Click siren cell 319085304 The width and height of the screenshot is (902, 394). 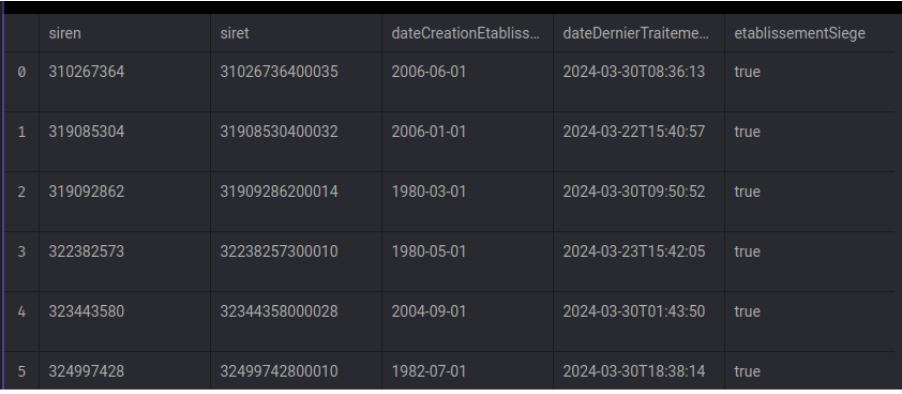point(86,132)
